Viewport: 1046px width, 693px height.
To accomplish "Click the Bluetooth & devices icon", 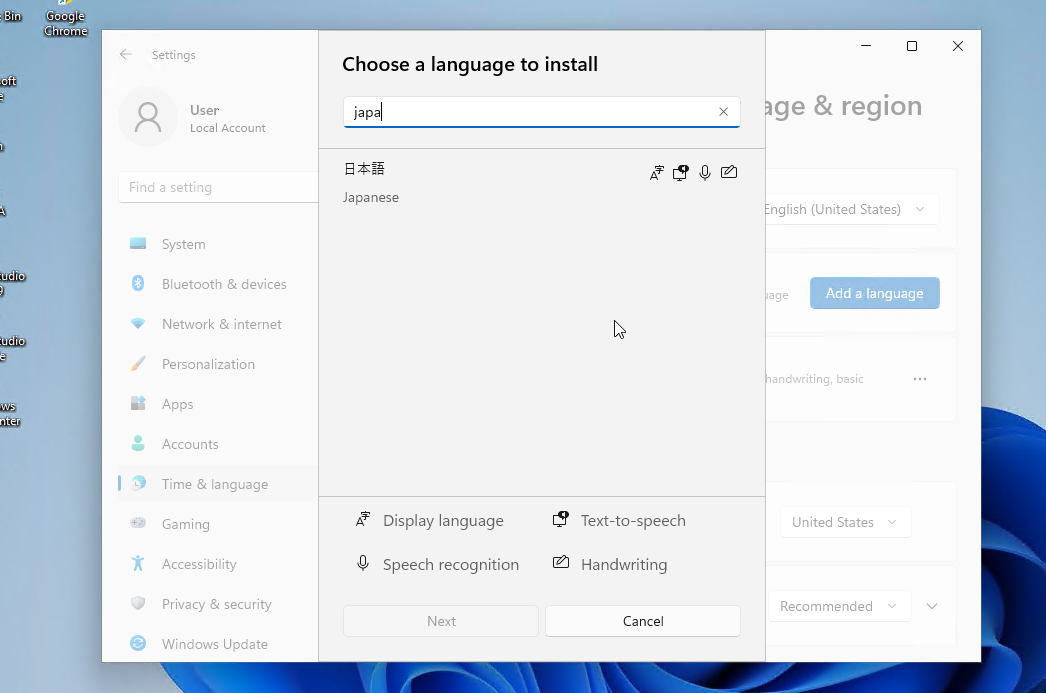I will 138,284.
